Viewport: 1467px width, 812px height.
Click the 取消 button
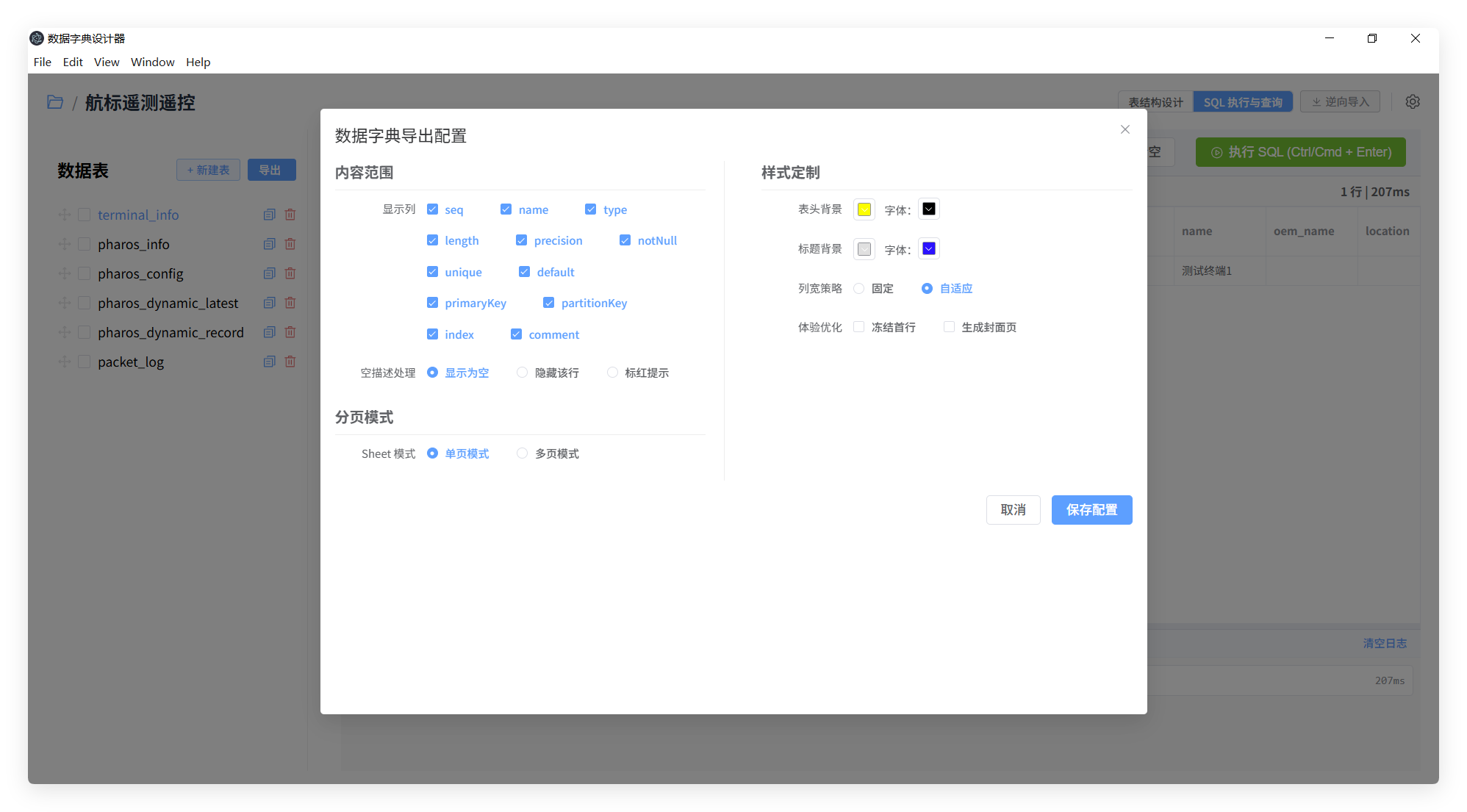[1013, 510]
